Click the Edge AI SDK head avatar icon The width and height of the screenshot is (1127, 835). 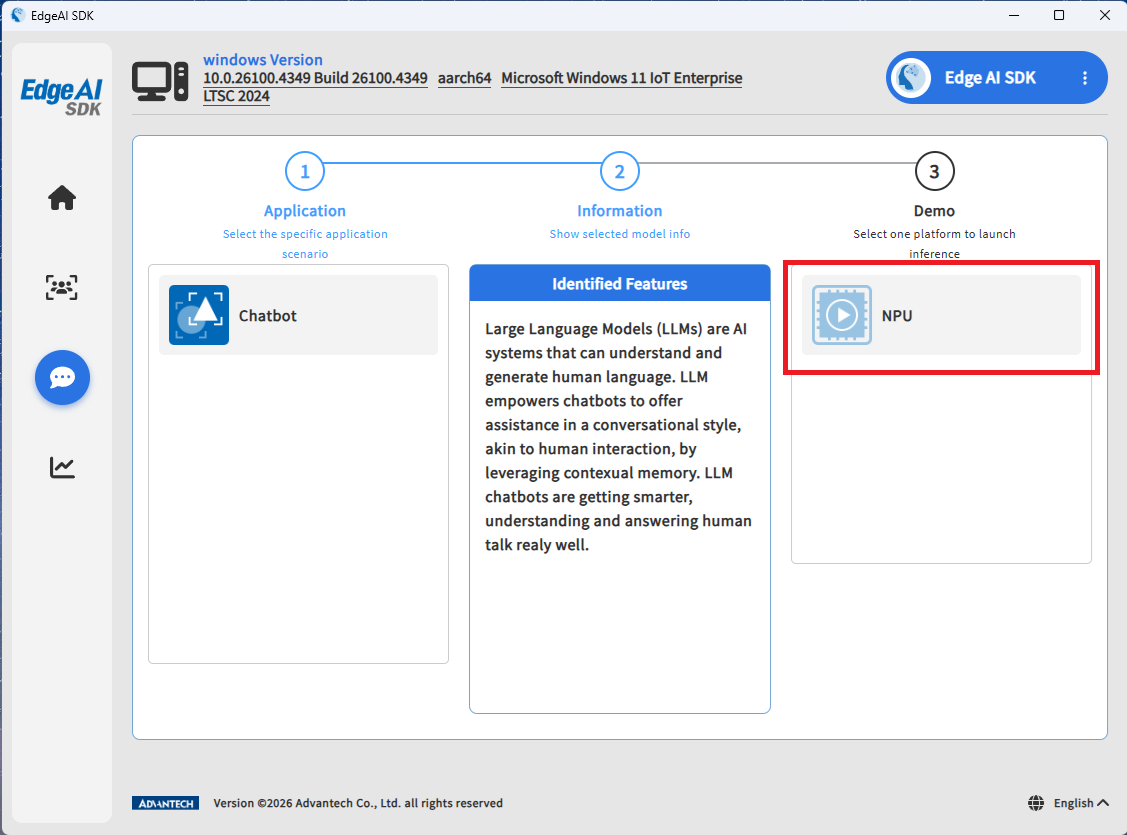point(911,78)
